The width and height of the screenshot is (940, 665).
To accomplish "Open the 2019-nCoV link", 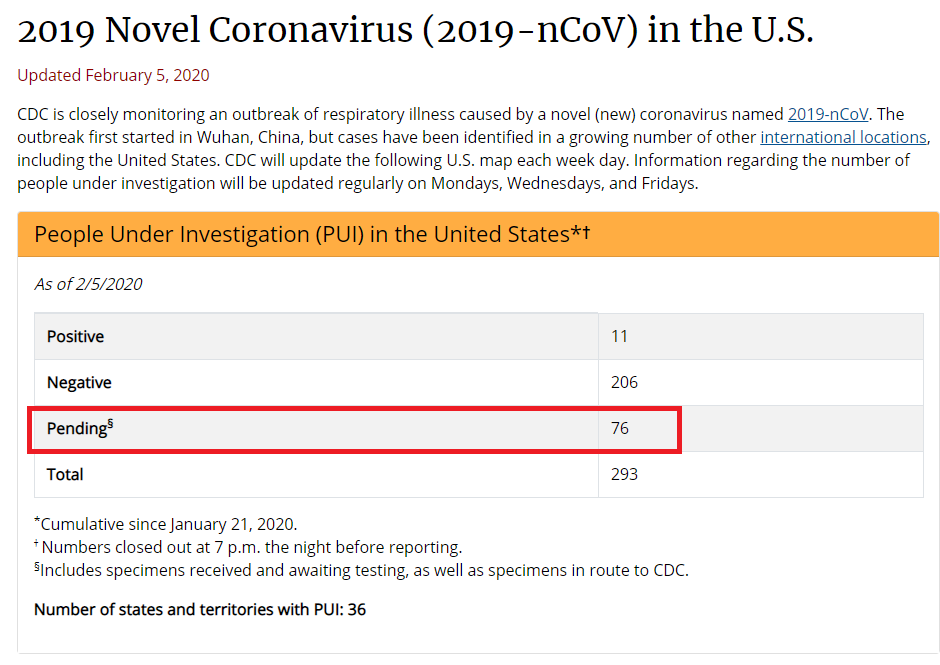I will [827, 114].
